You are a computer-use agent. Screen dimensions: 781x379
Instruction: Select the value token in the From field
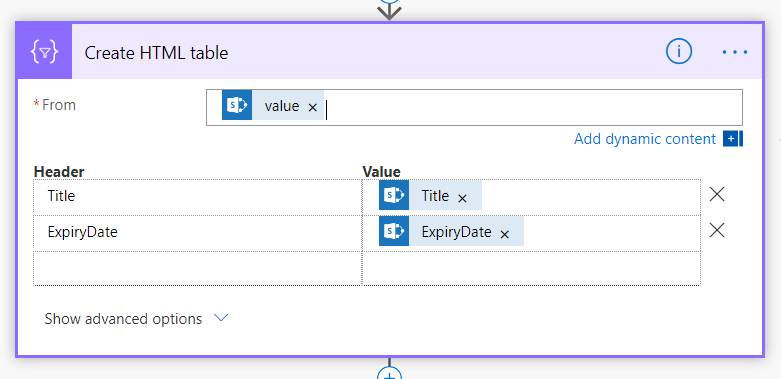point(273,106)
